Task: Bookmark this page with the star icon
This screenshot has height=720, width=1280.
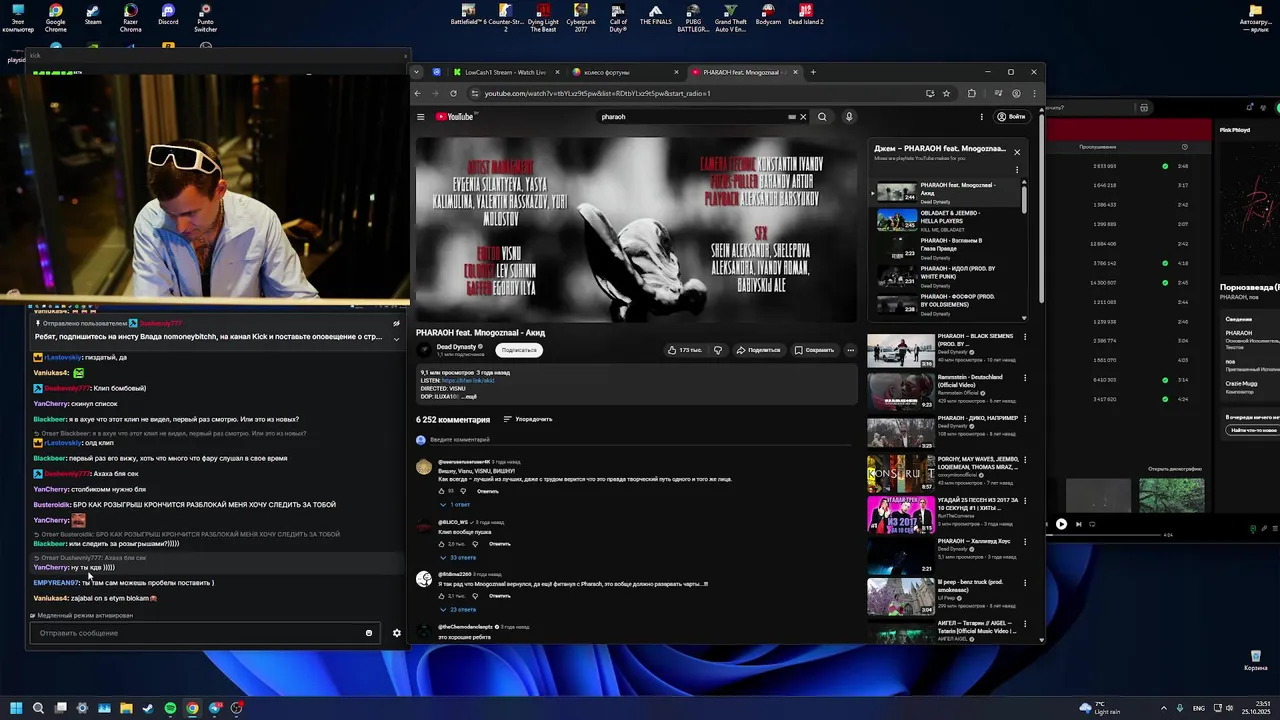Action: pyautogui.click(x=946, y=93)
